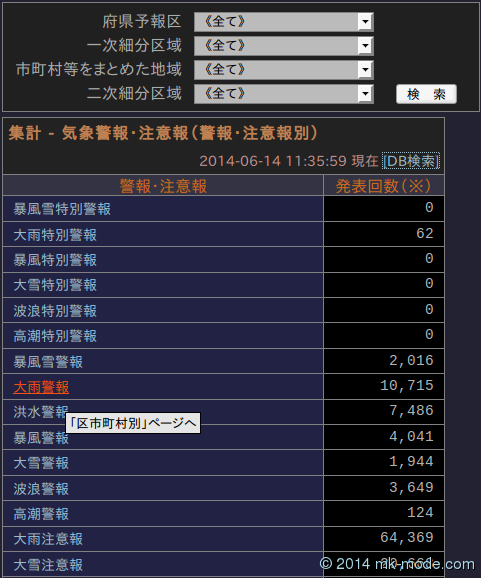The image size is (481, 578).
Task: Select the 波浪特別警報 row label
Action: coord(55,311)
